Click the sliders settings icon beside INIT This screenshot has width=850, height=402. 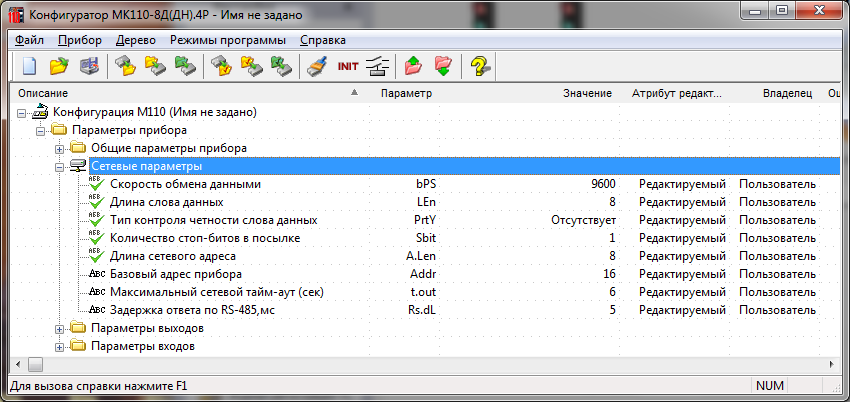coord(376,67)
